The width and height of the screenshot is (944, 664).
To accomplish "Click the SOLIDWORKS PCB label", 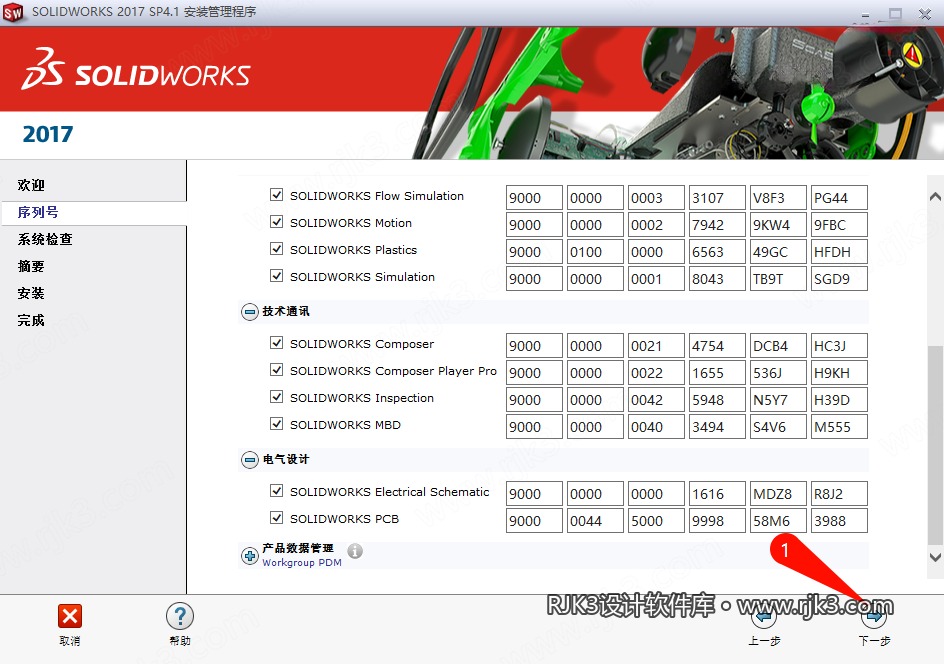I will click(344, 519).
